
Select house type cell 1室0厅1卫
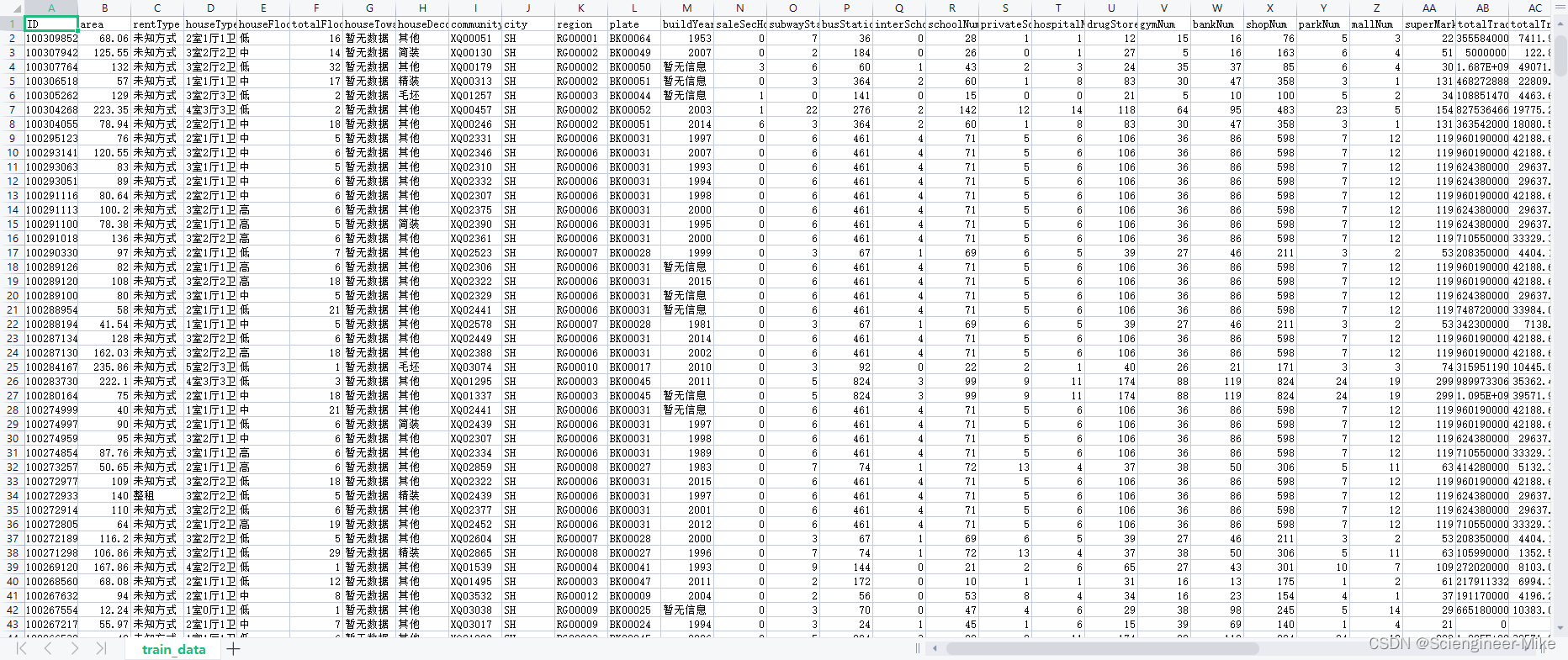pos(210,610)
